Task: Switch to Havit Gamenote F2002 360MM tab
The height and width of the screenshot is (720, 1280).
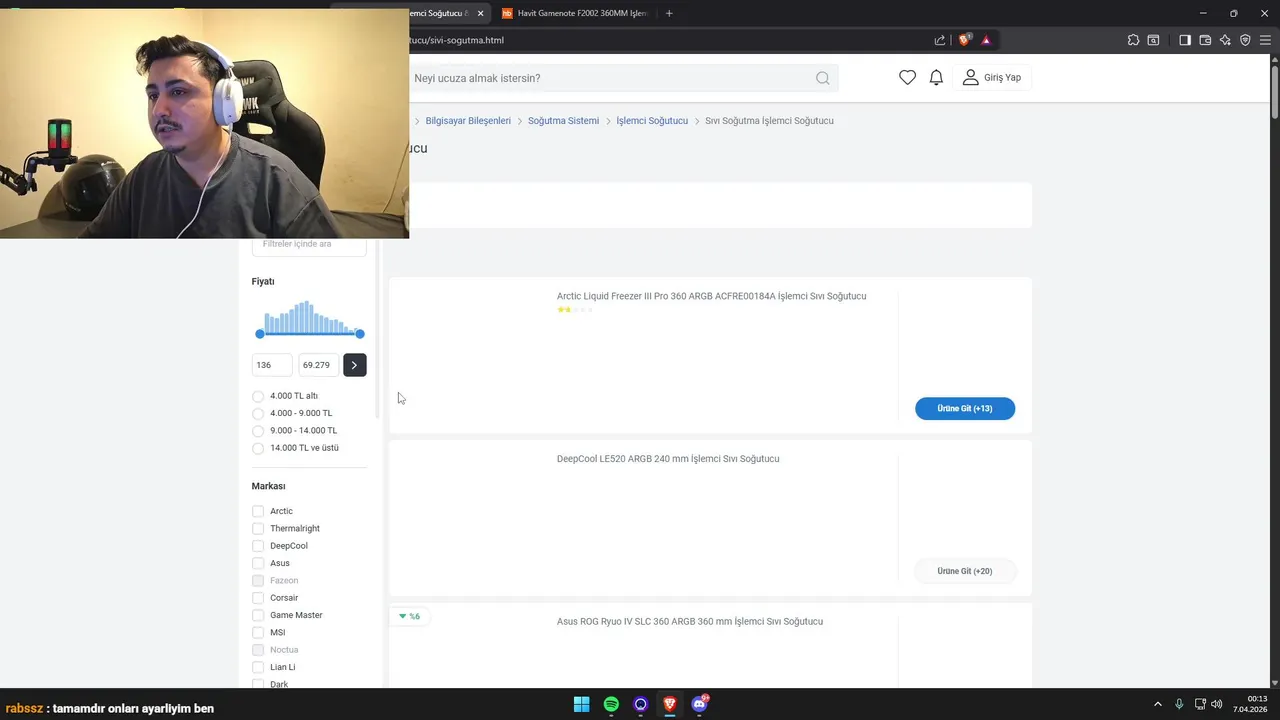Action: coord(575,13)
